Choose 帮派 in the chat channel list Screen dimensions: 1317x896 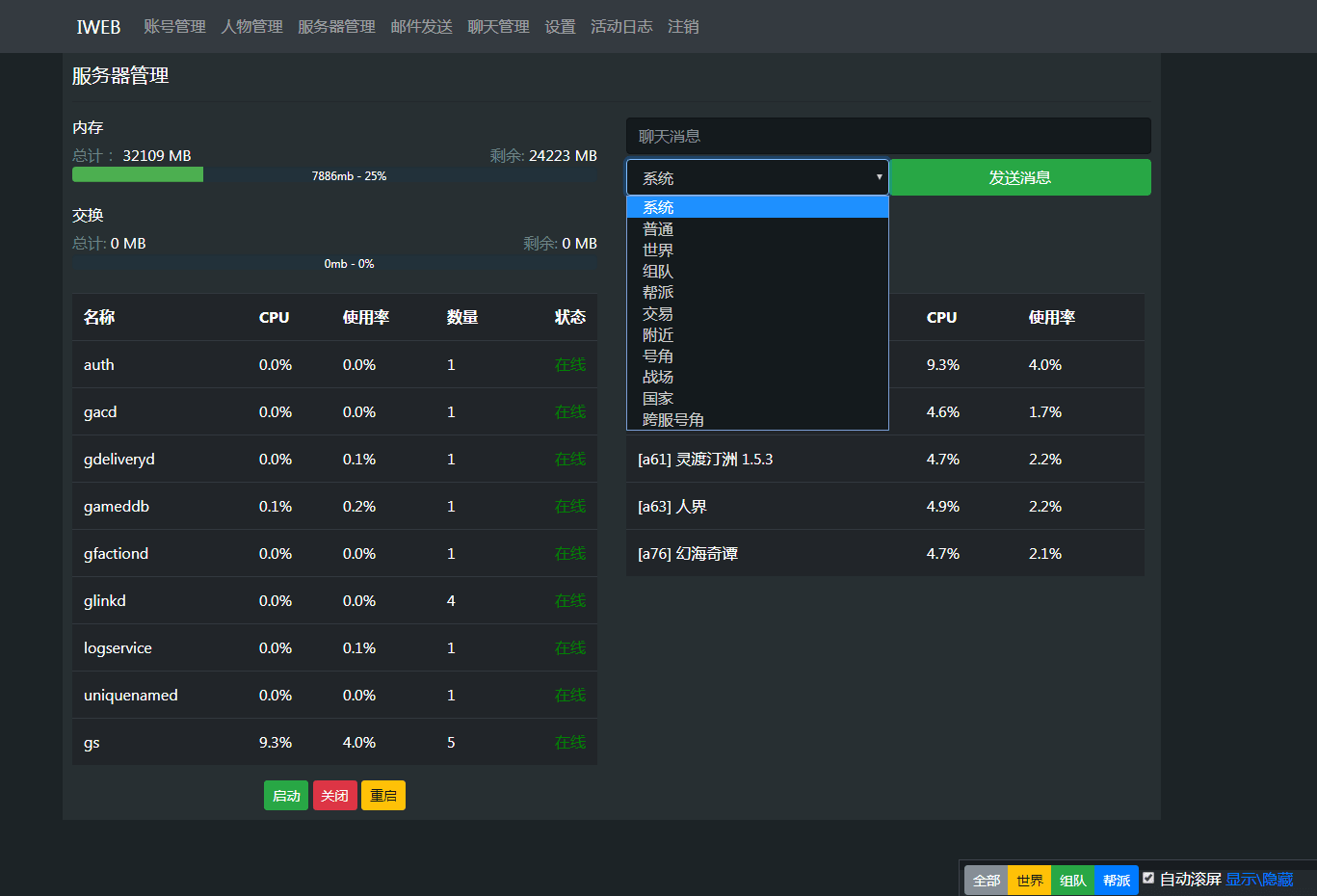pos(658,292)
